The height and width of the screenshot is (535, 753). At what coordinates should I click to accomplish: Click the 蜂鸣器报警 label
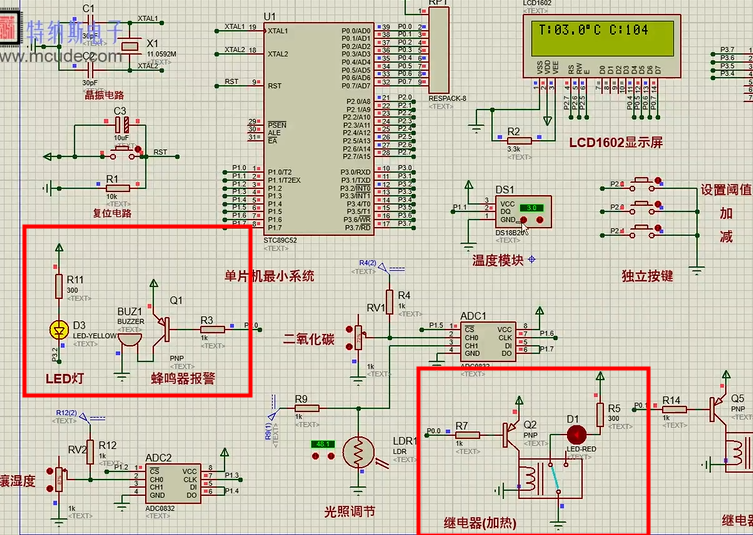point(183,378)
